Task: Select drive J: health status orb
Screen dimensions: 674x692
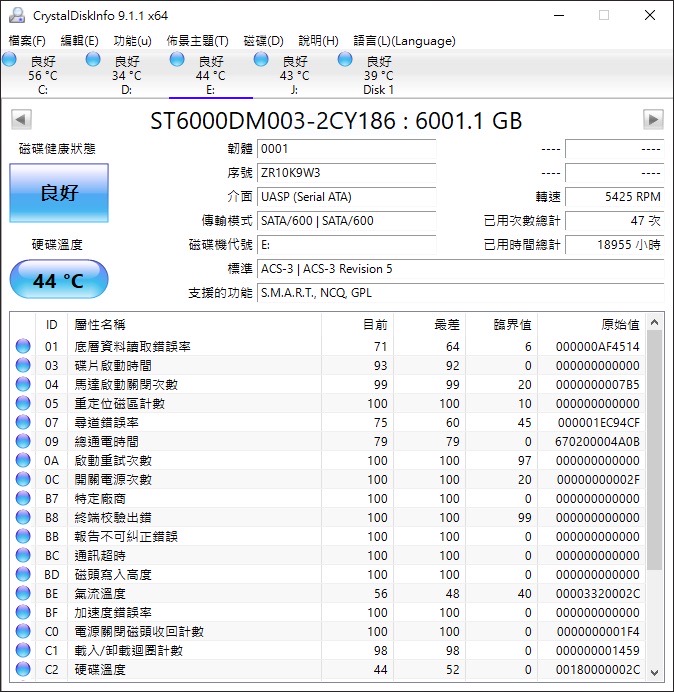Action: point(261,60)
